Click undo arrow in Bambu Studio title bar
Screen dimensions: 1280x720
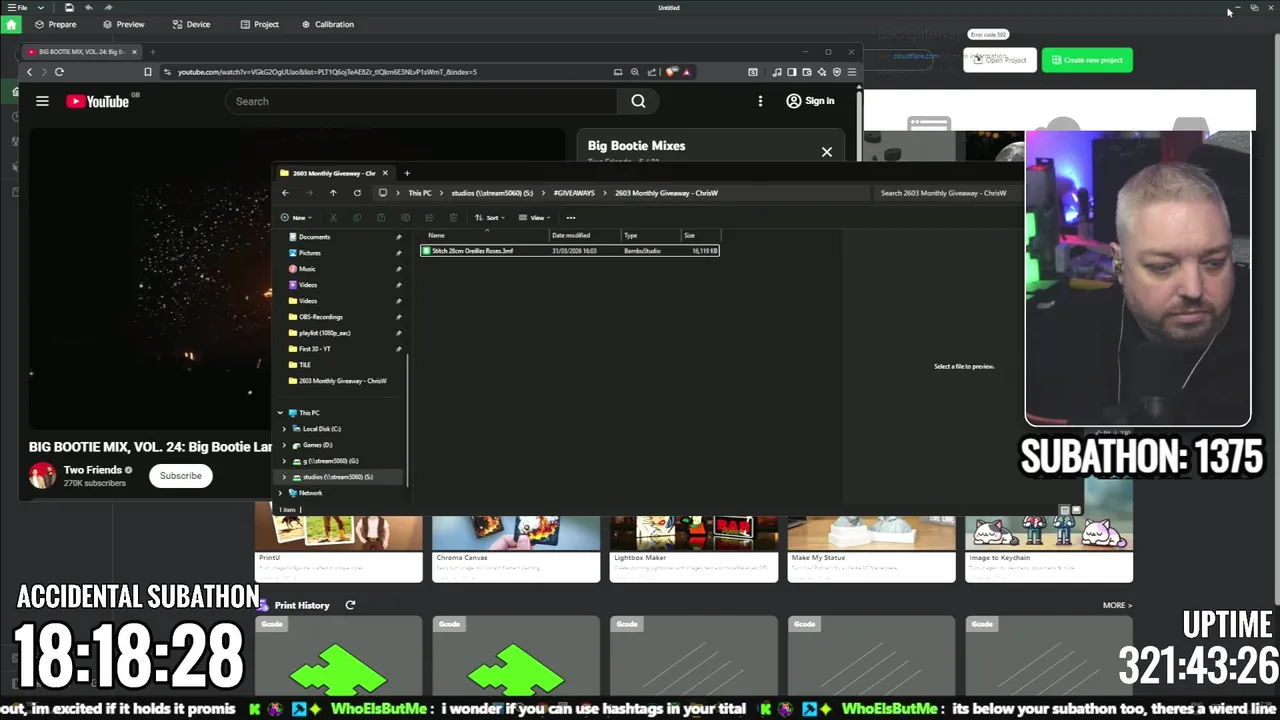(89, 7)
